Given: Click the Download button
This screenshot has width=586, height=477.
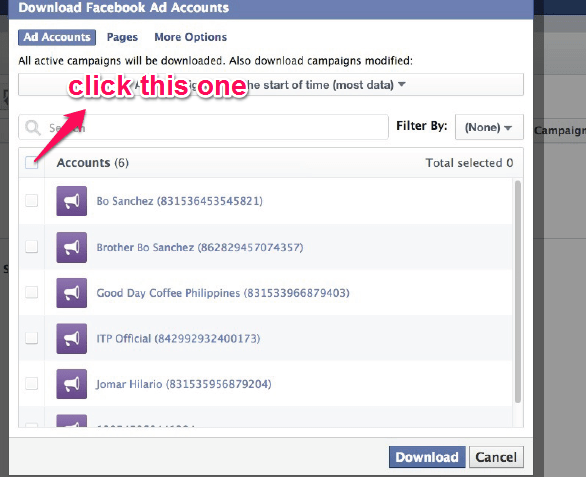Looking at the screenshot, I should pyautogui.click(x=427, y=457).
